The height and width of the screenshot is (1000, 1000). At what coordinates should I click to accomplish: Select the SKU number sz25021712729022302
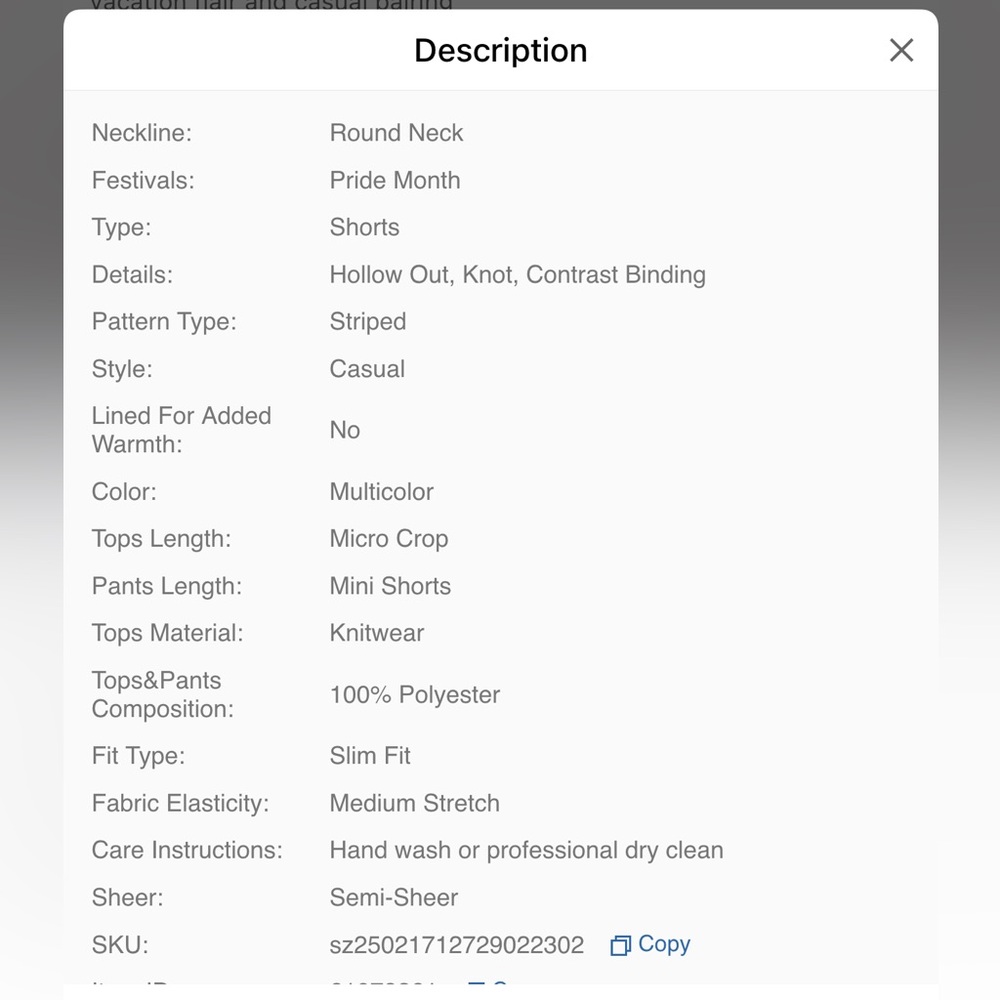pyautogui.click(x=457, y=945)
